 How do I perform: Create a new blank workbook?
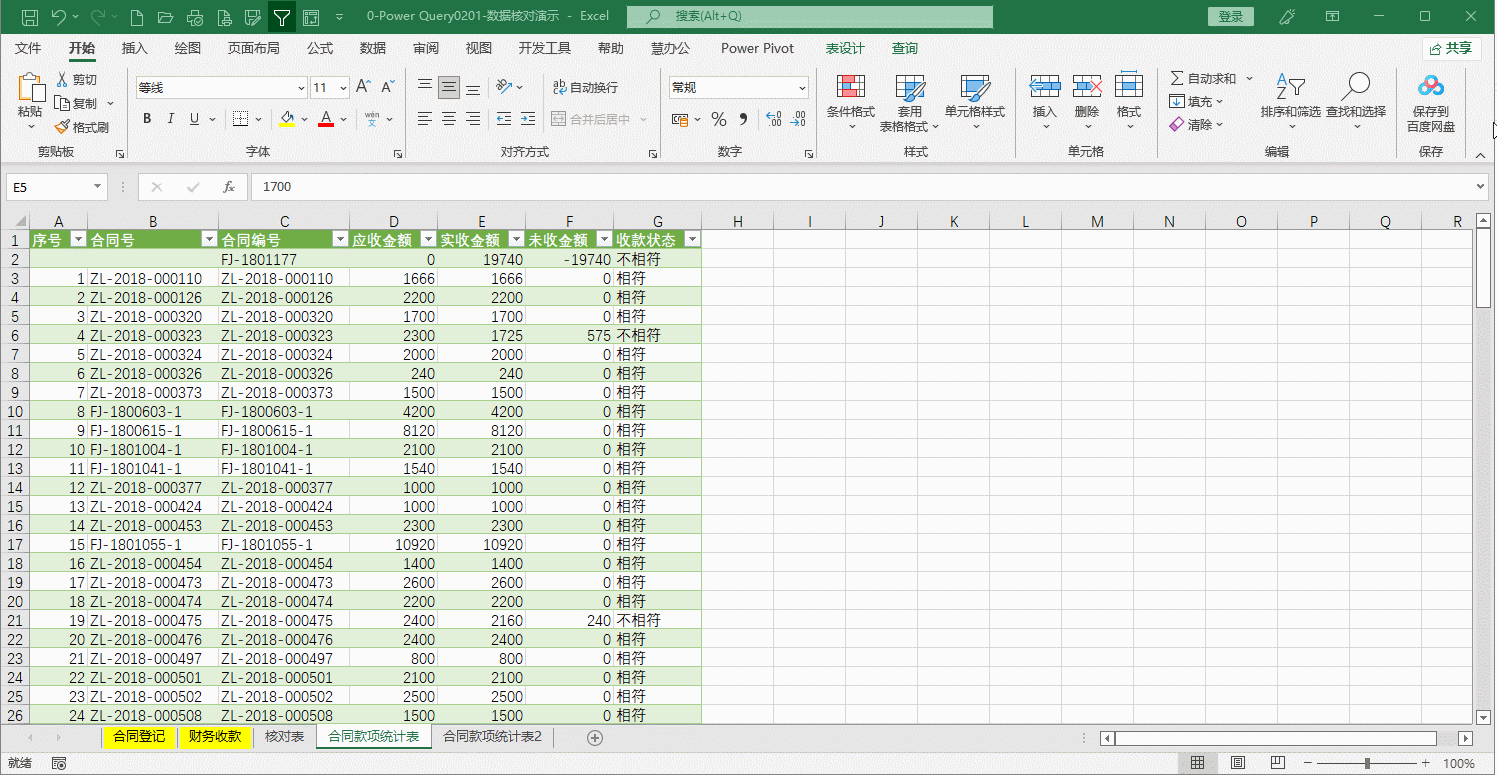[138, 17]
